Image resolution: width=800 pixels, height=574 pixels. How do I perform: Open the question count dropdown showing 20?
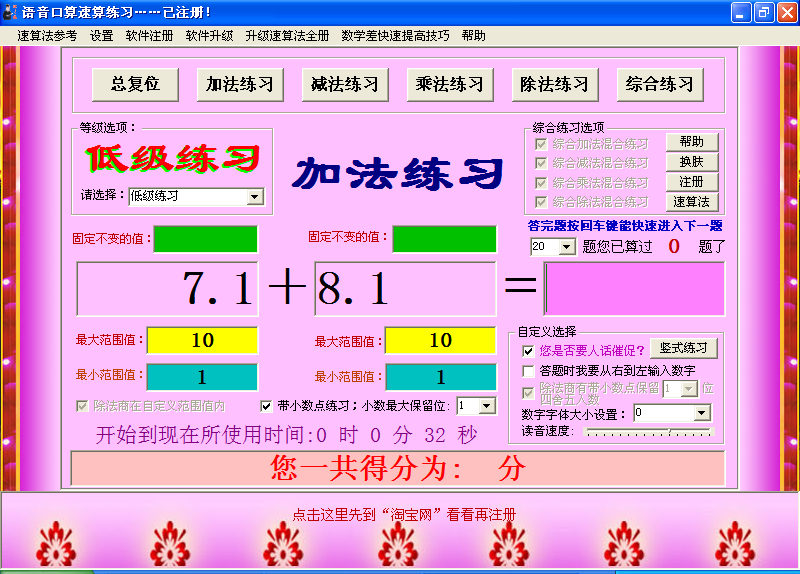click(x=566, y=247)
